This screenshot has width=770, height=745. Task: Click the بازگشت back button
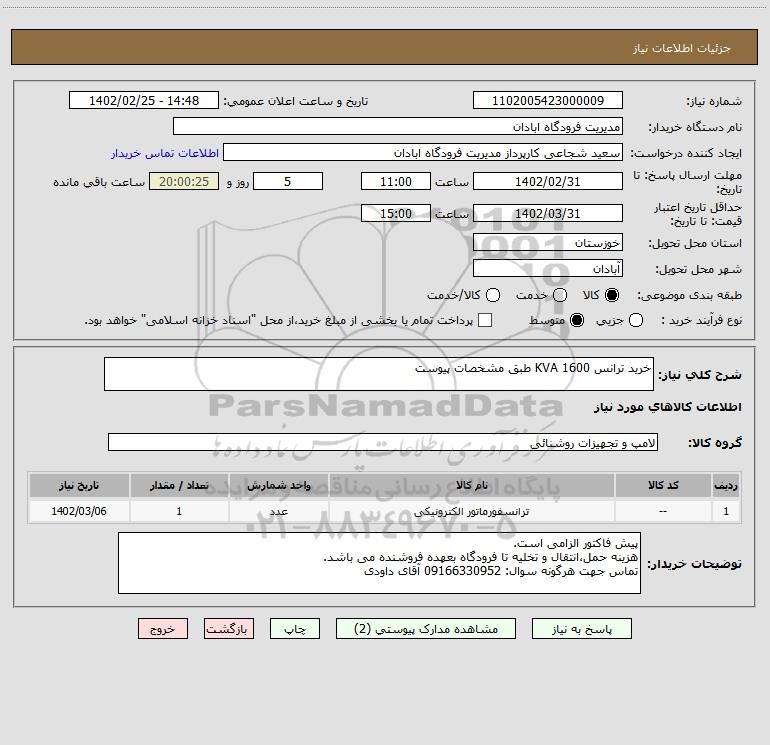(229, 629)
